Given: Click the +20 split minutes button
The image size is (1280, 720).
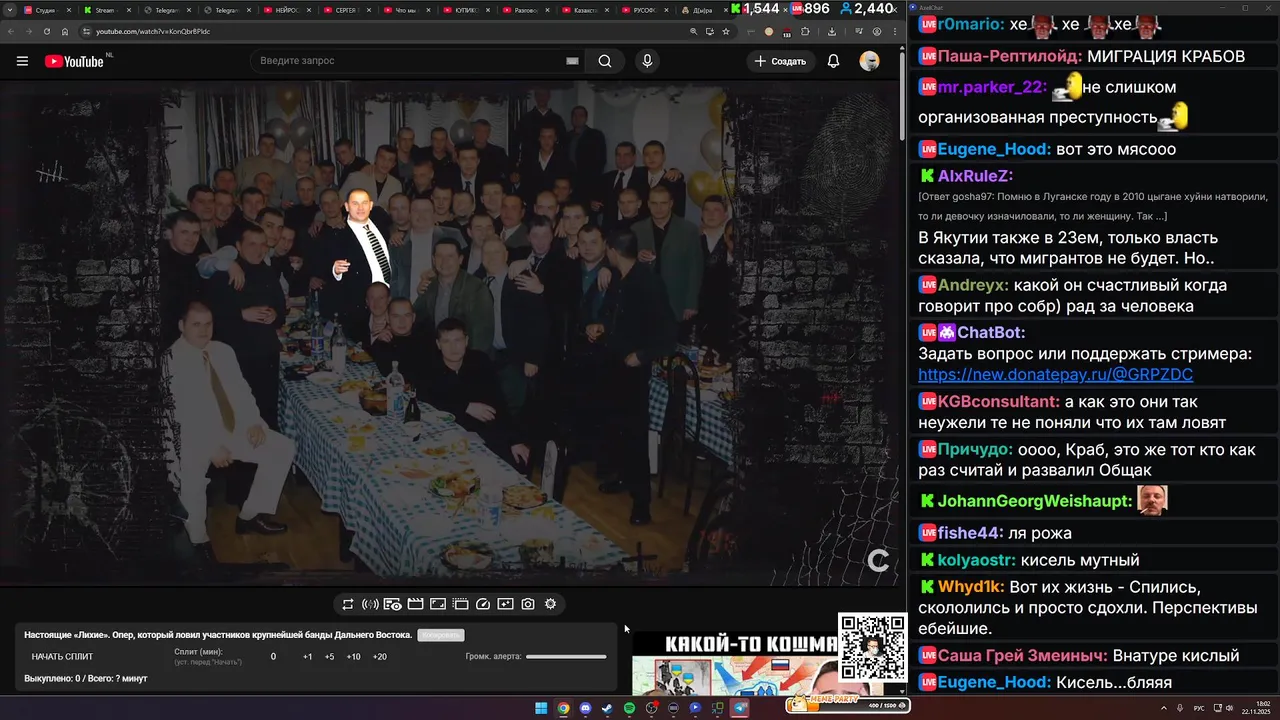Looking at the screenshot, I should (x=379, y=657).
